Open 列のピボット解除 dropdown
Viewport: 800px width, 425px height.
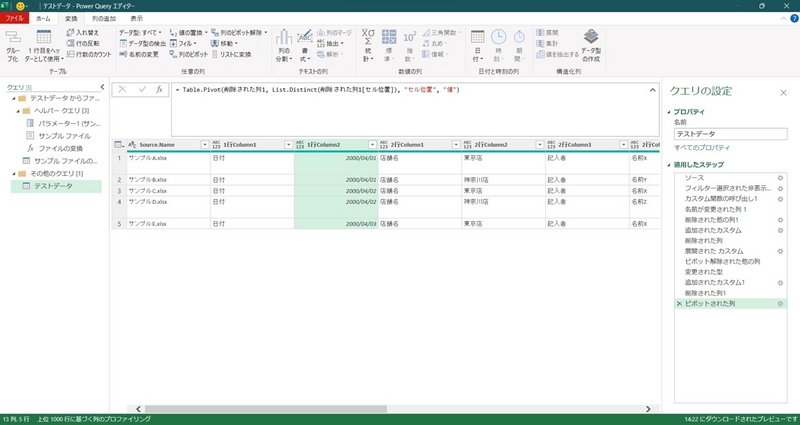click(239, 33)
